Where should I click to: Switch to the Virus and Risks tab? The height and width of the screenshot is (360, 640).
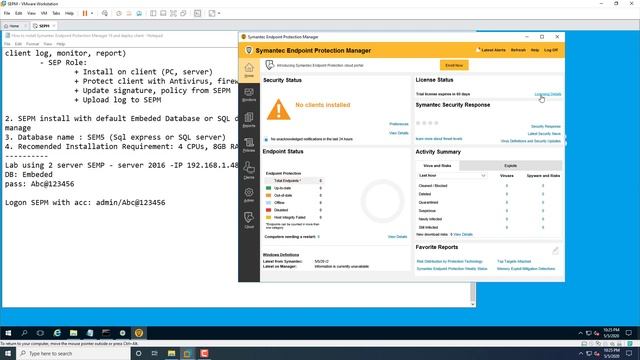pos(437,166)
